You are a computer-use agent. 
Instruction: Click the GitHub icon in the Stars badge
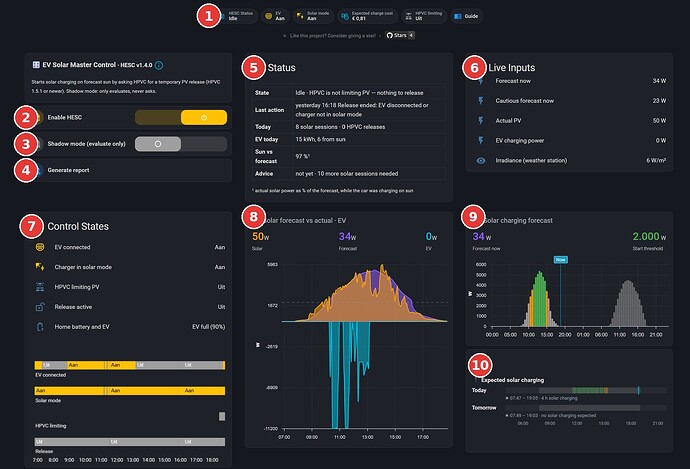389,35
